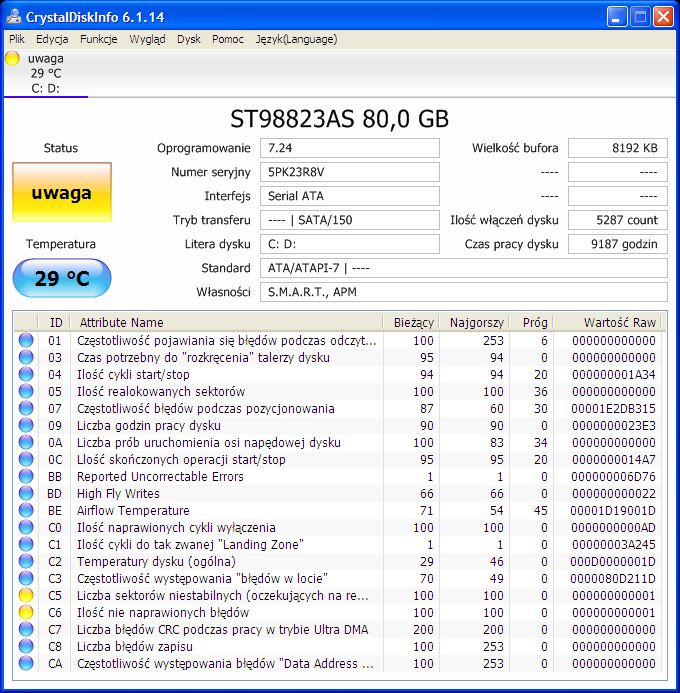The height and width of the screenshot is (693, 680).
Task: Click the status icon for Reported Uncorrectable Errors
Action: [x=26, y=476]
